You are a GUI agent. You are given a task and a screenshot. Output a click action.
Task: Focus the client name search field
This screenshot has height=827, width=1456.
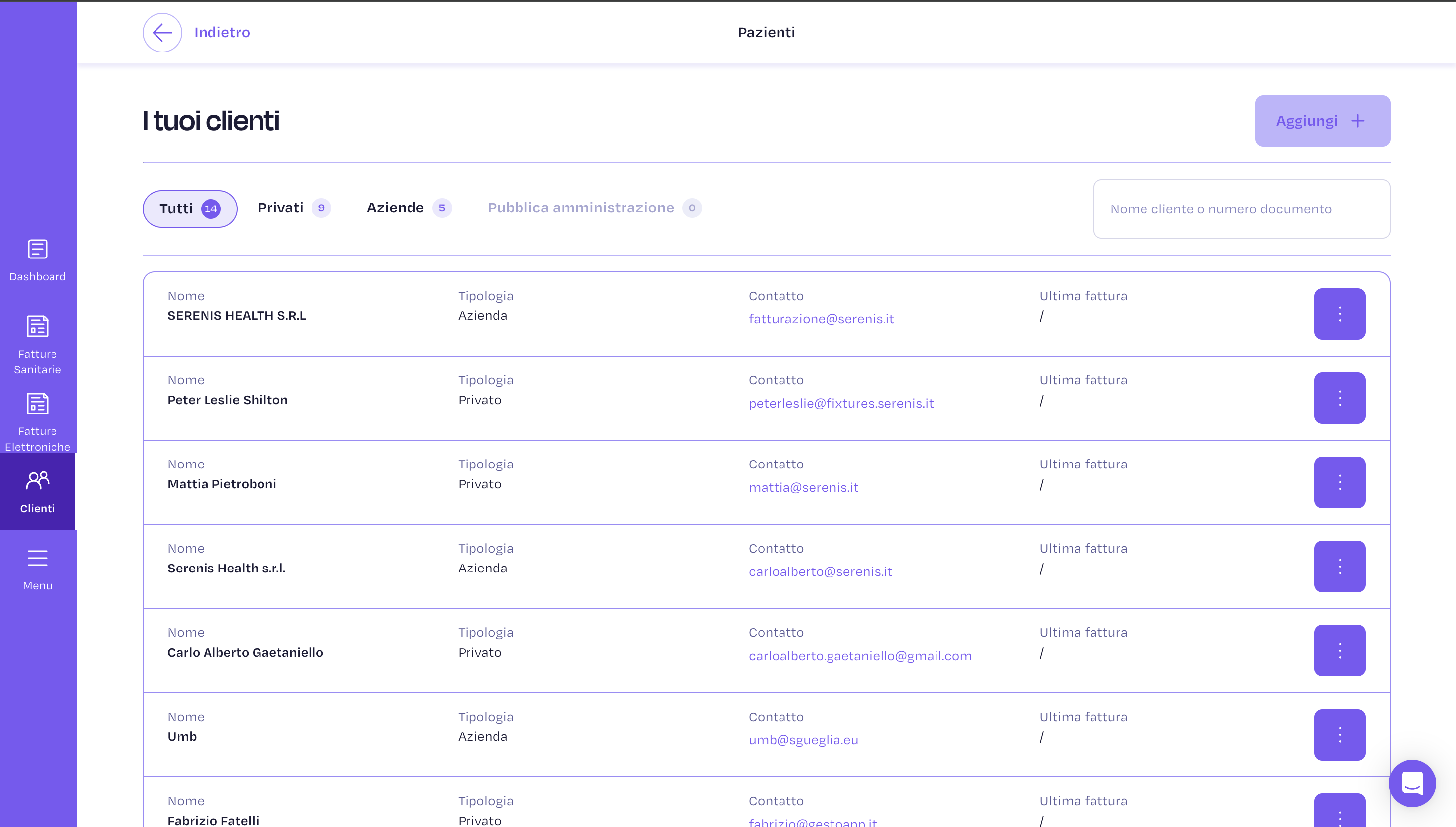(1242, 209)
